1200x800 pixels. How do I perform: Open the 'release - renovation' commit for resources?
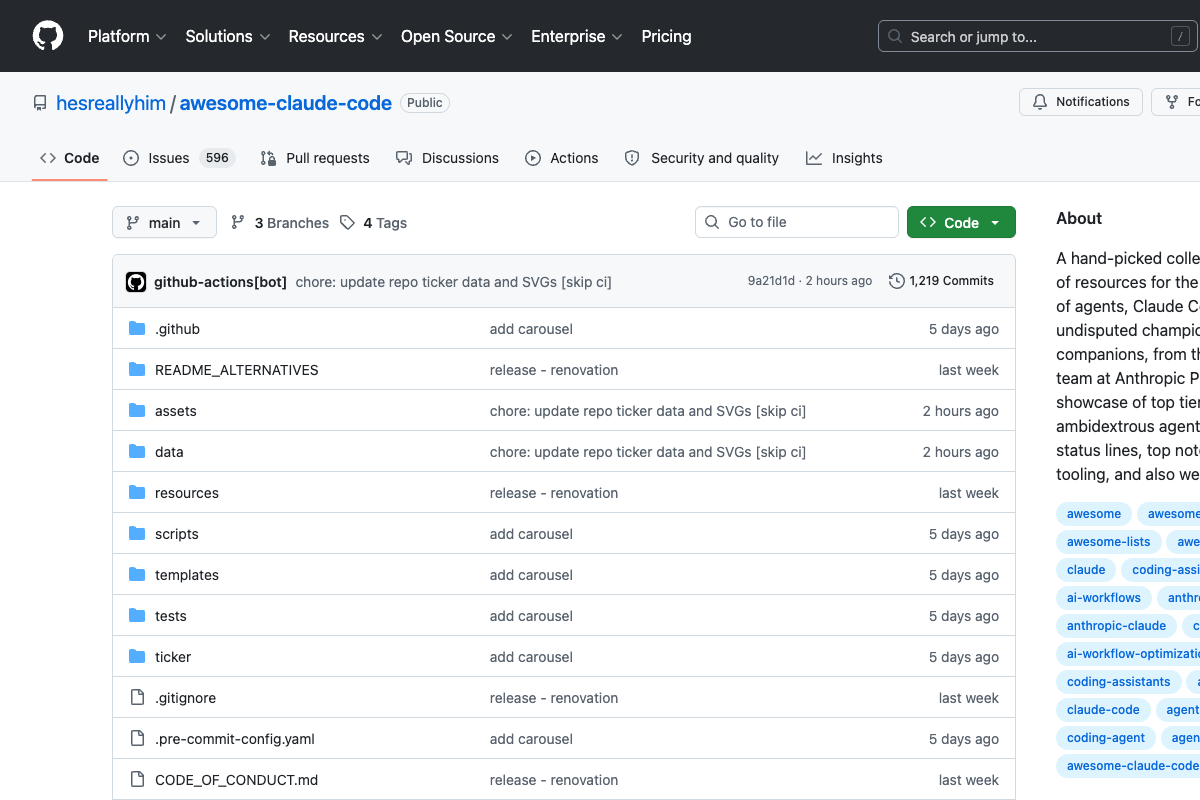[x=554, y=493]
